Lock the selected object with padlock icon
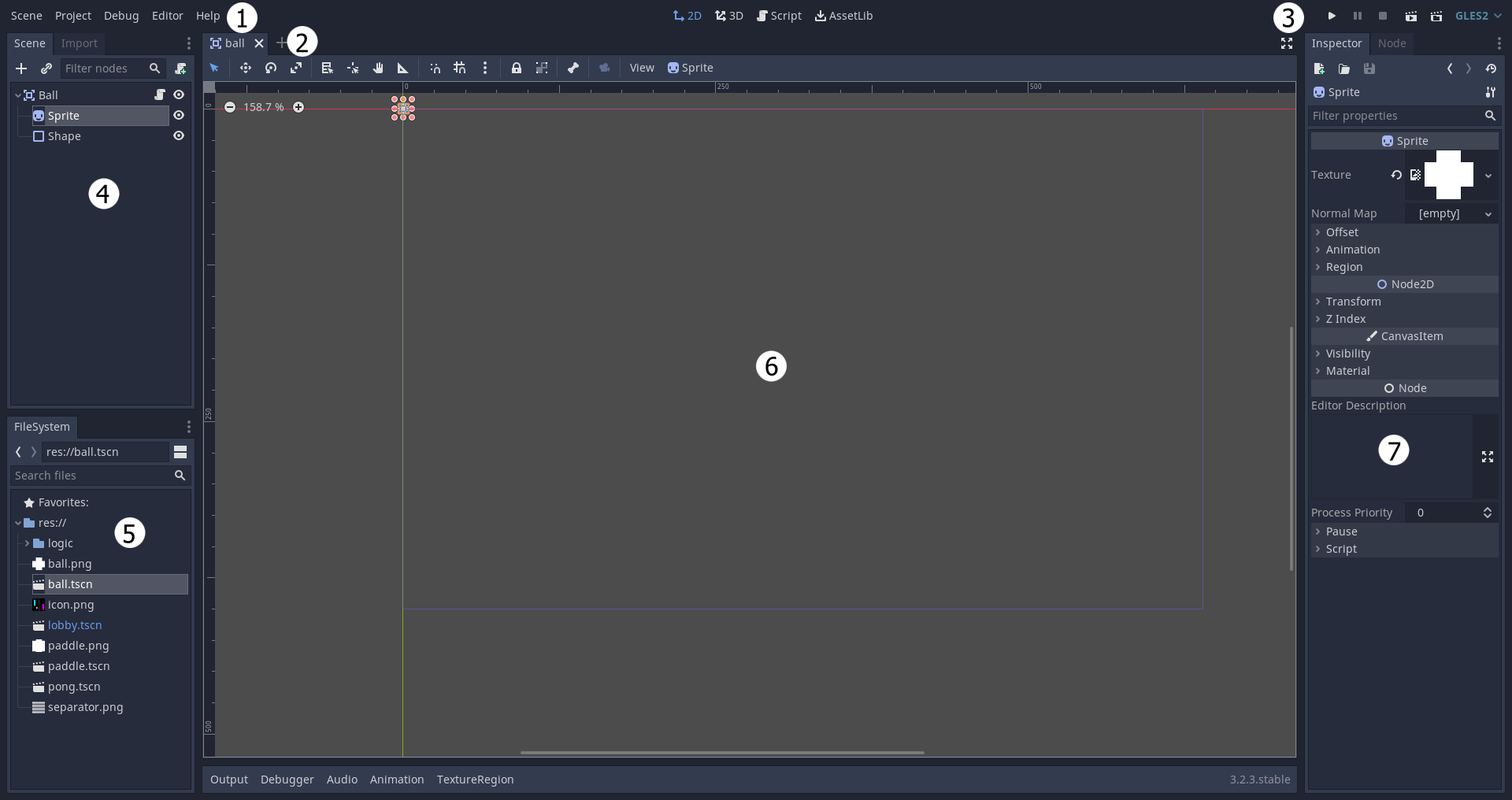Image resolution: width=1512 pixels, height=800 pixels. pyautogui.click(x=516, y=69)
